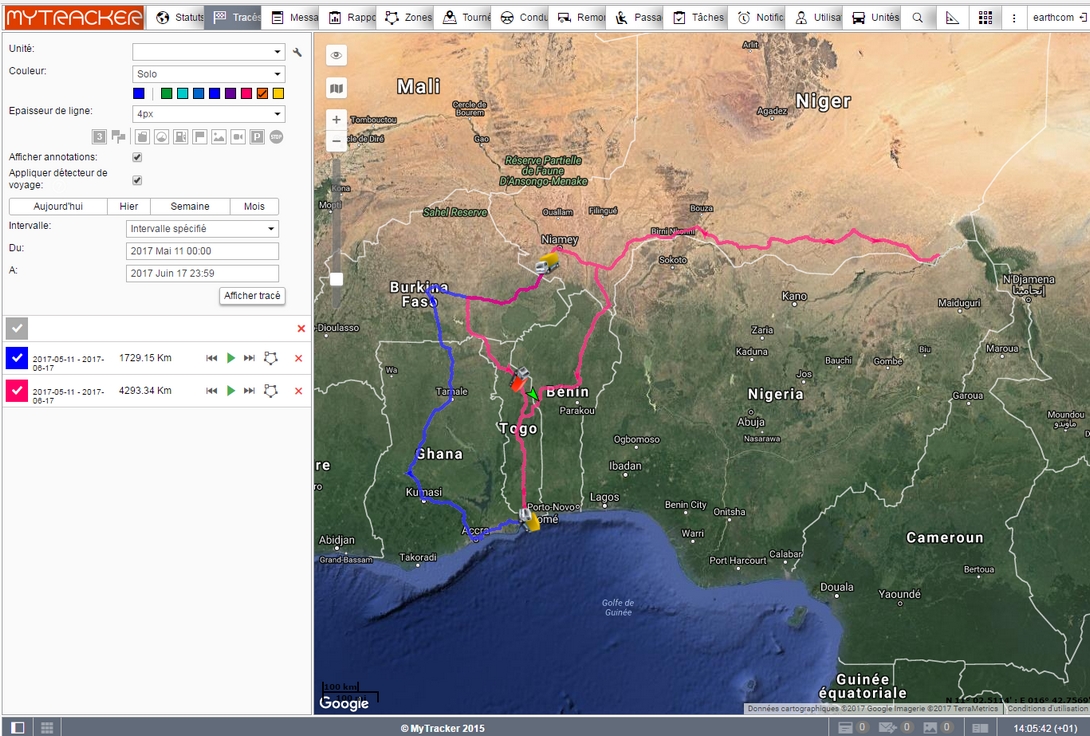1090x736 pixels.
Task: Click the map layers icon on the map
Action: coord(336,88)
